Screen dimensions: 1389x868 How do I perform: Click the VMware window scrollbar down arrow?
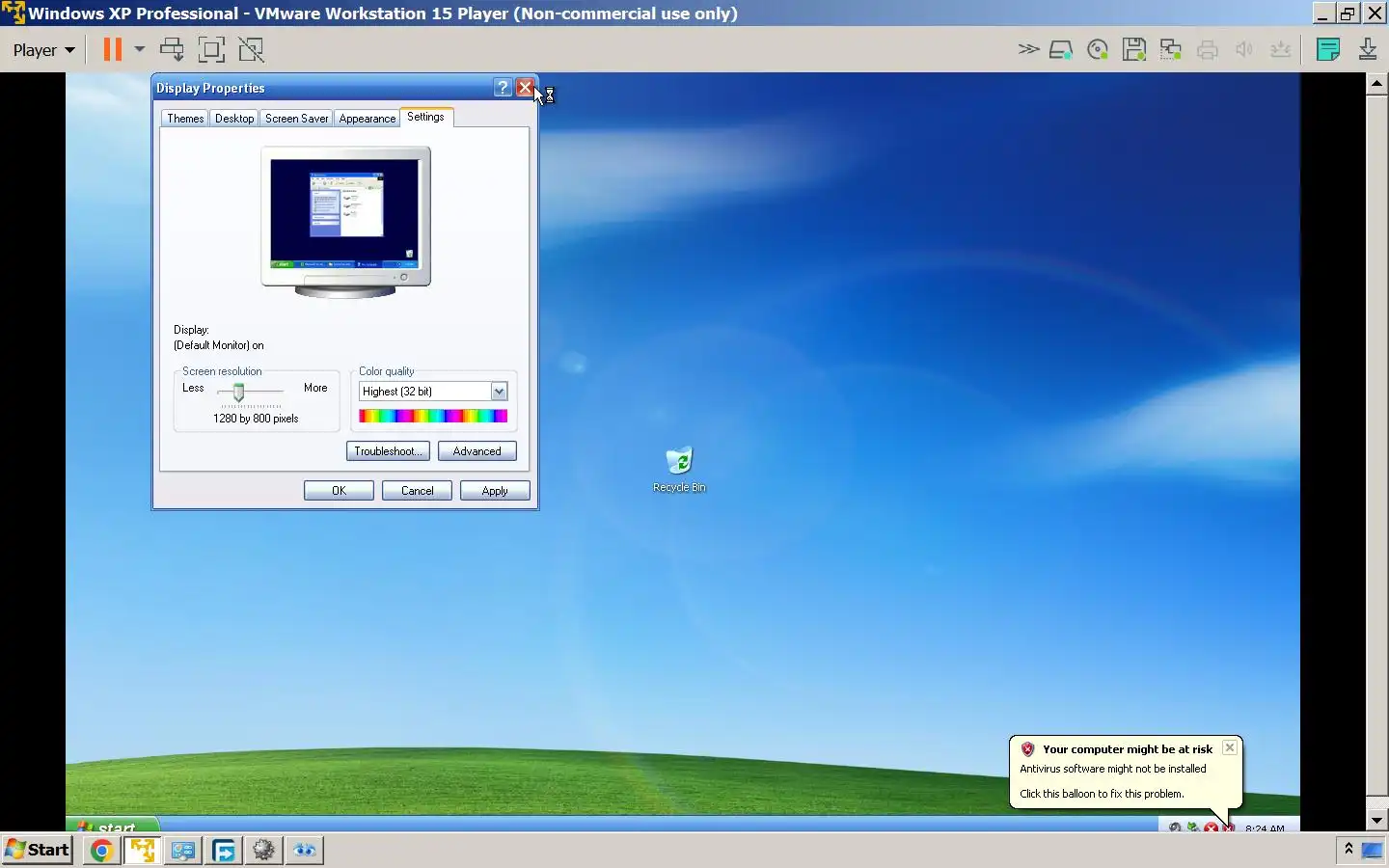point(1377,821)
